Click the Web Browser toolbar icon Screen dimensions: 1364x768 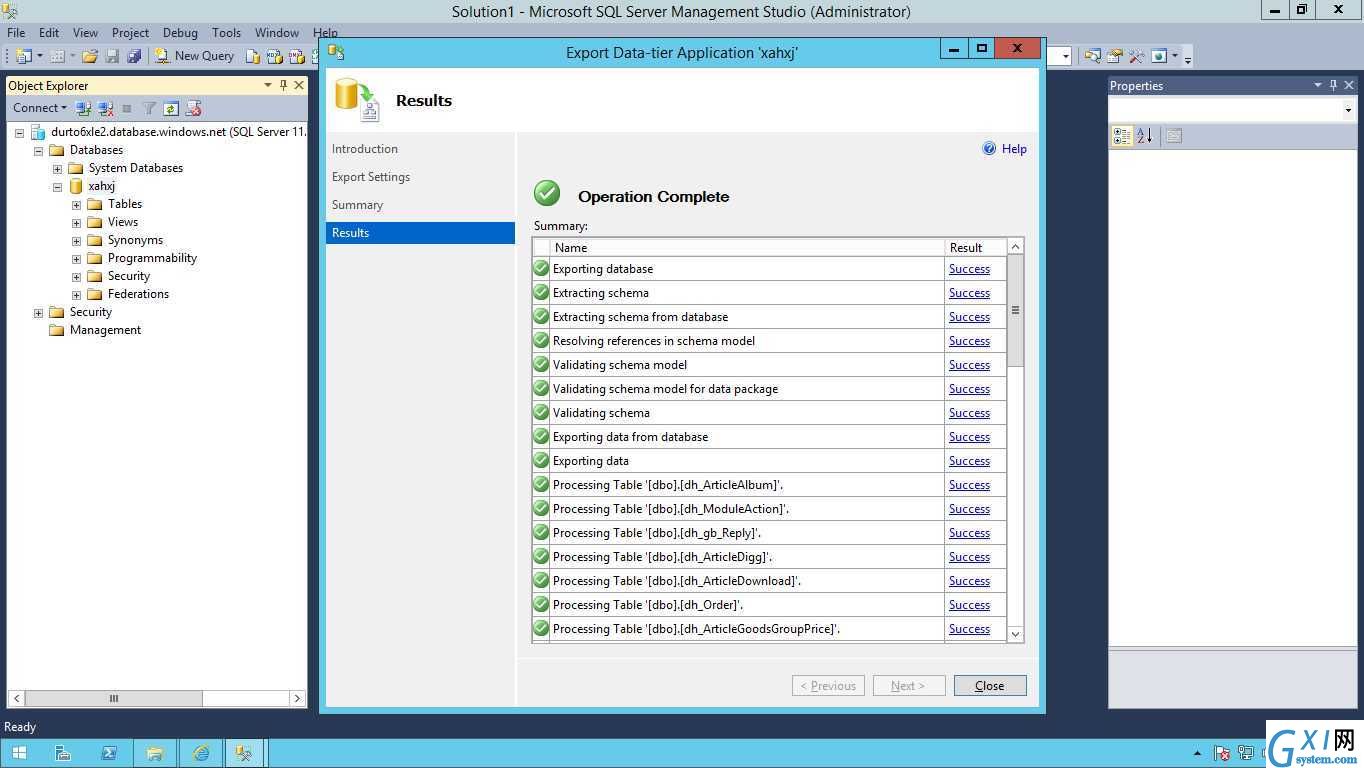pyautogui.click(x=1159, y=56)
